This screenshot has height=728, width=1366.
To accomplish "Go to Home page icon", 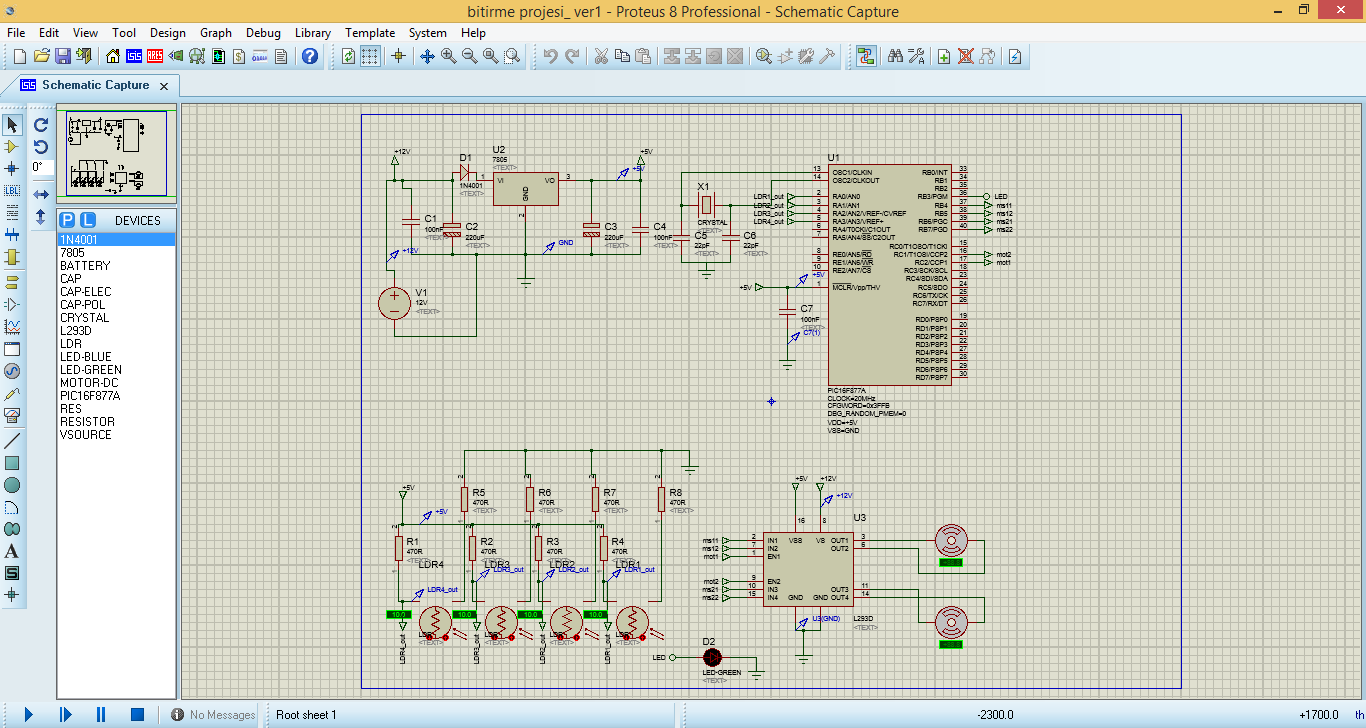I will point(113,56).
